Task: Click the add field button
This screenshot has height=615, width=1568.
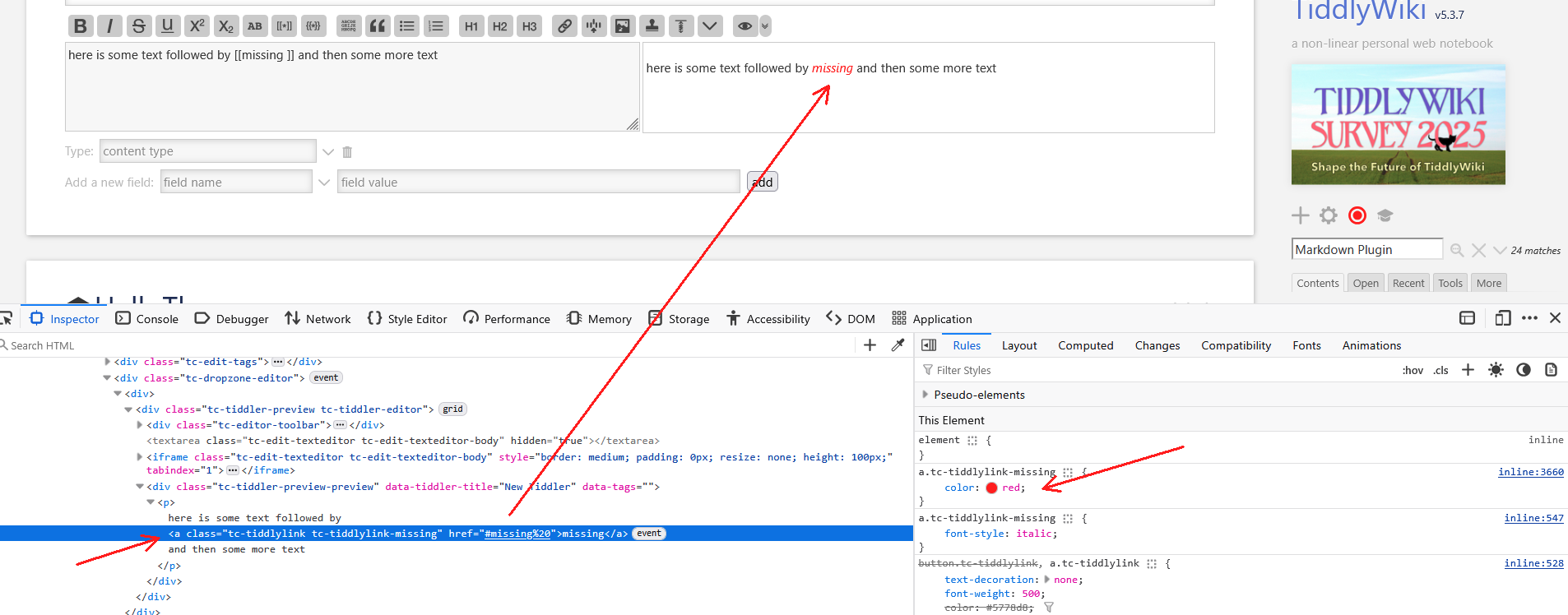Action: click(x=763, y=182)
